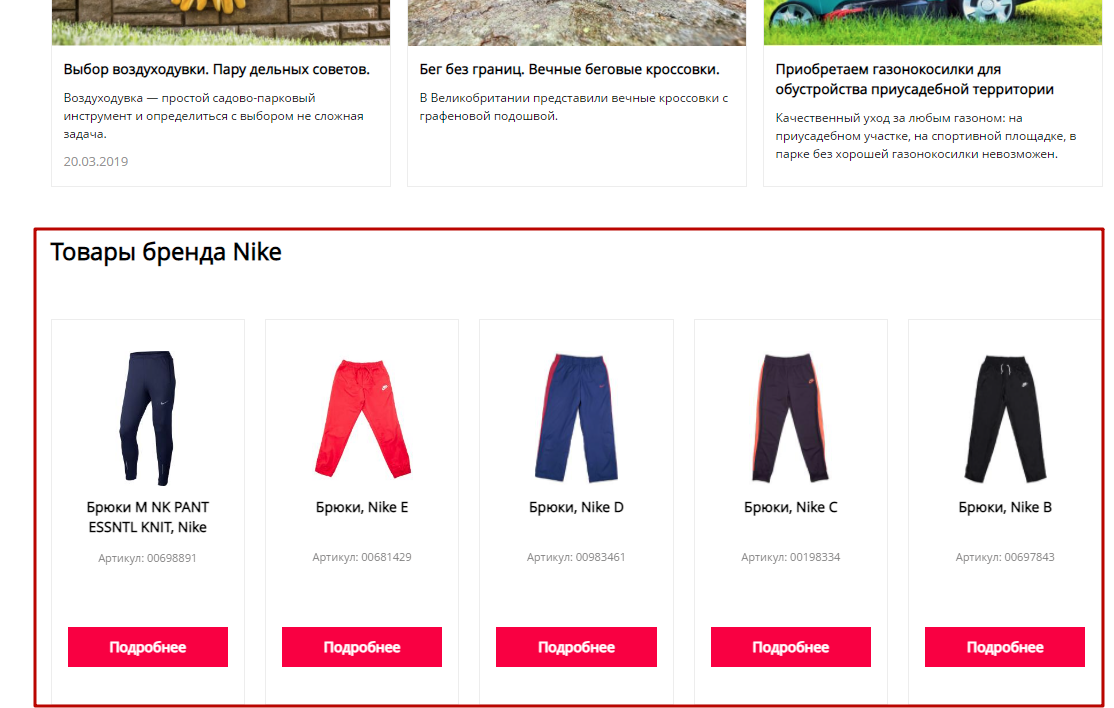Open the running shoes article image
This screenshot has width=1114, height=708.
[576, 22]
